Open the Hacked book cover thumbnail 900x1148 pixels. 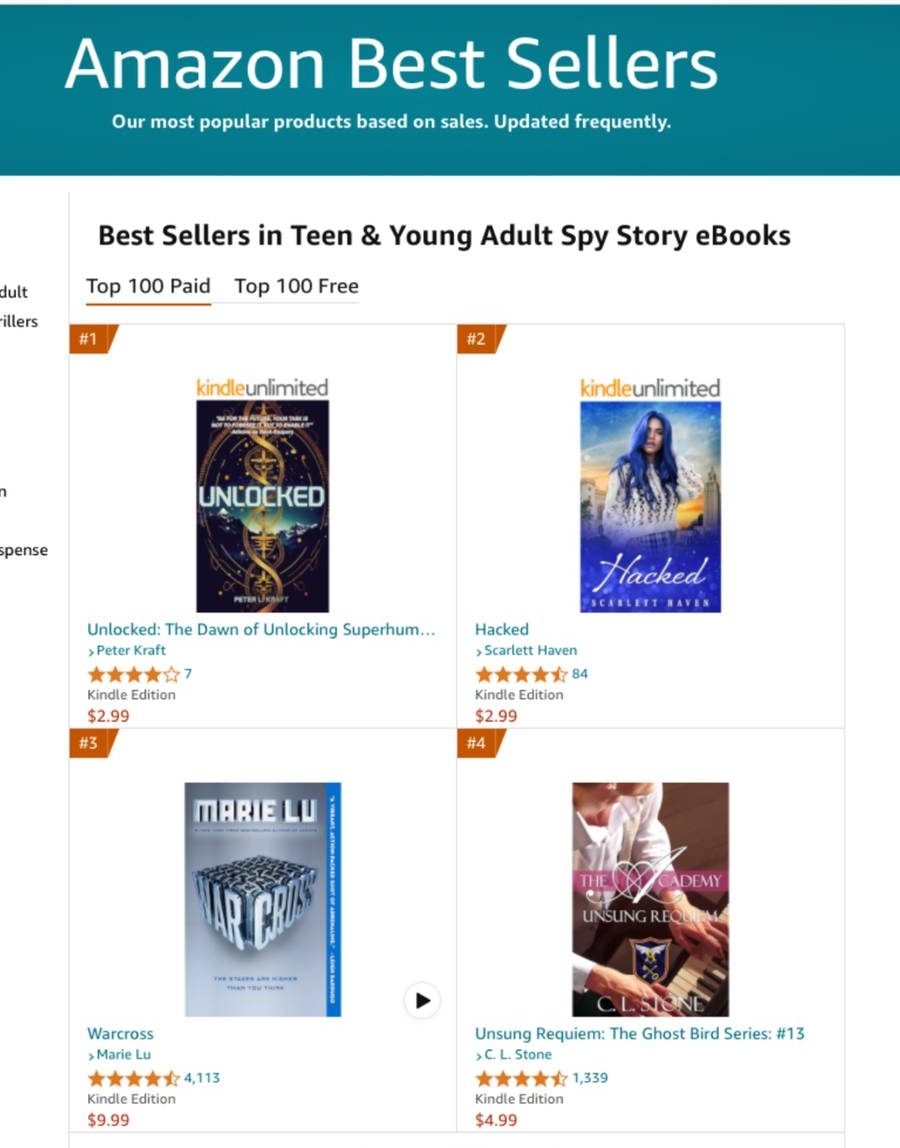coord(650,506)
